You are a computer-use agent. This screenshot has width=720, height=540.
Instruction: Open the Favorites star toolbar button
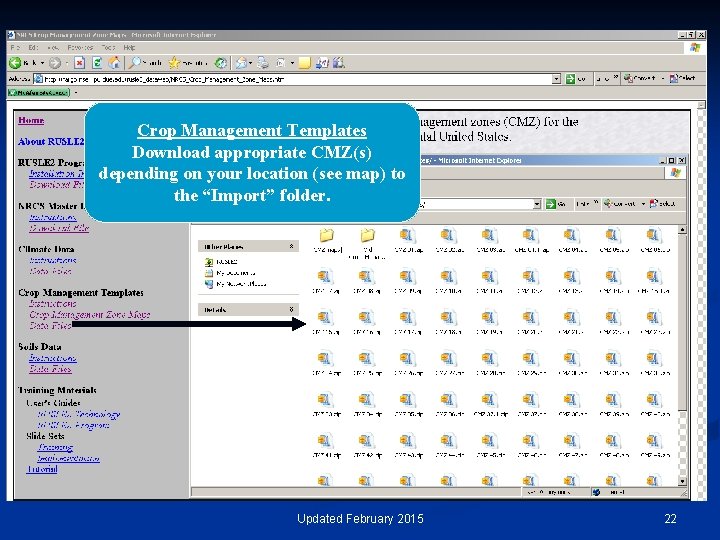coord(188,63)
